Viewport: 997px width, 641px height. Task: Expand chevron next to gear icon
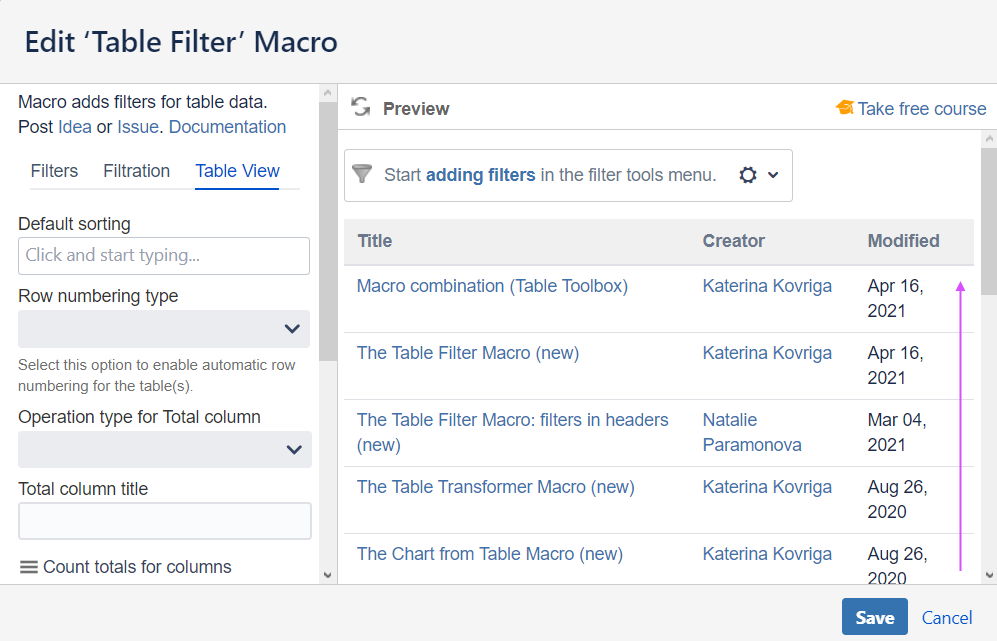pos(773,175)
